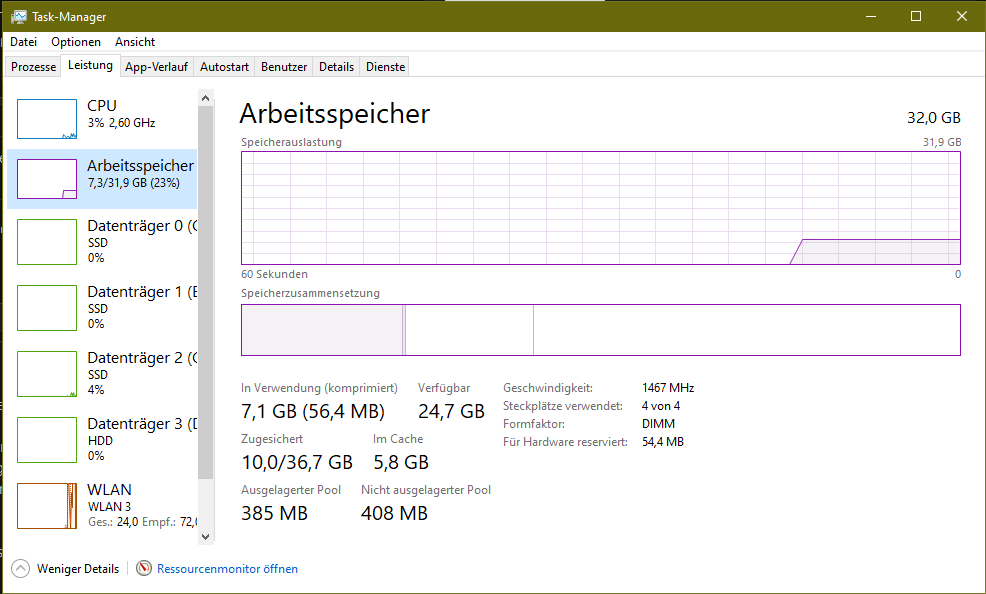986x594 pixels.
Task: Open the Datenträger 1 SSD graph
Action: point(47,308)
